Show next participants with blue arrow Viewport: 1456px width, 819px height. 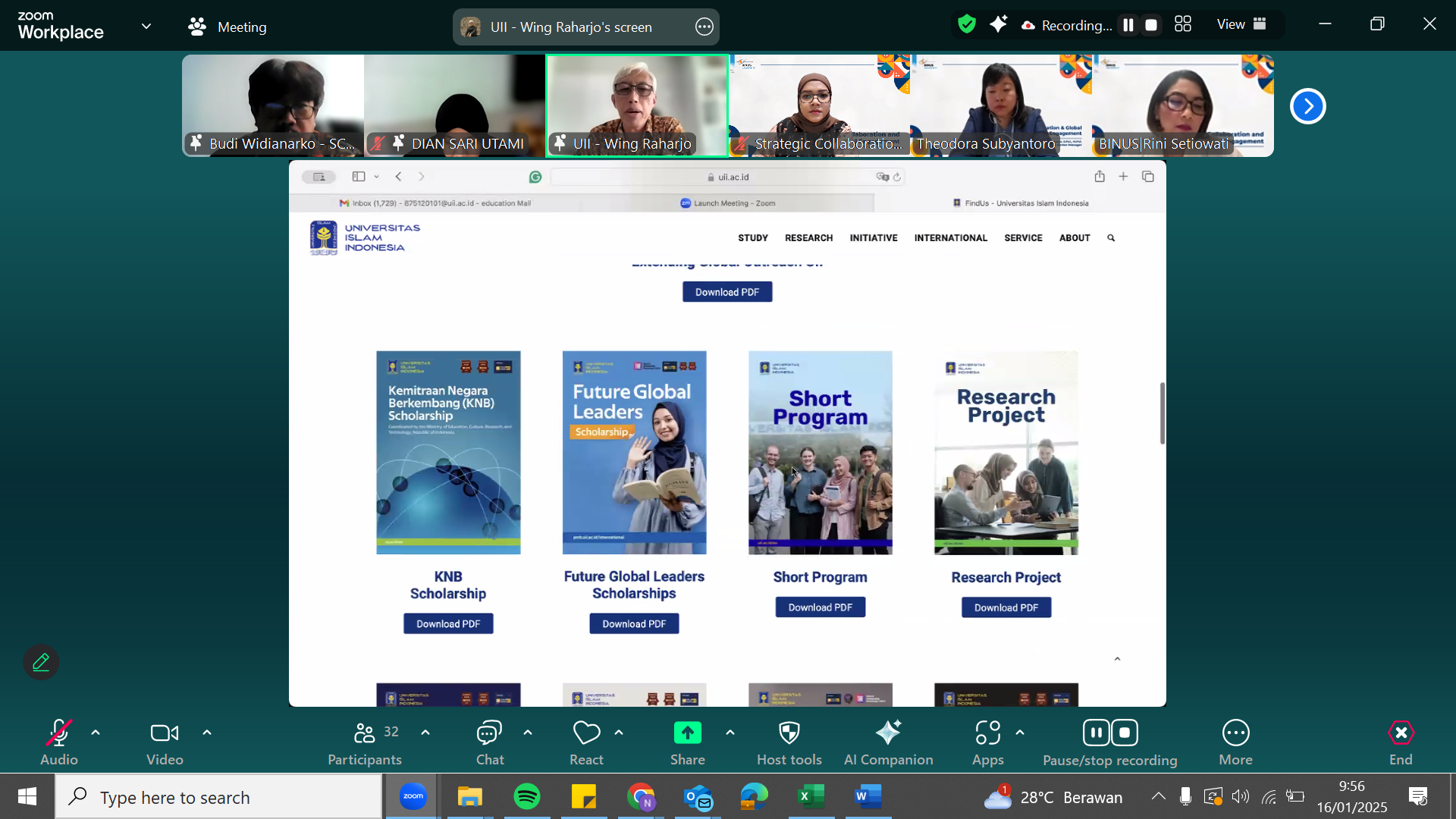[1308, 106]
